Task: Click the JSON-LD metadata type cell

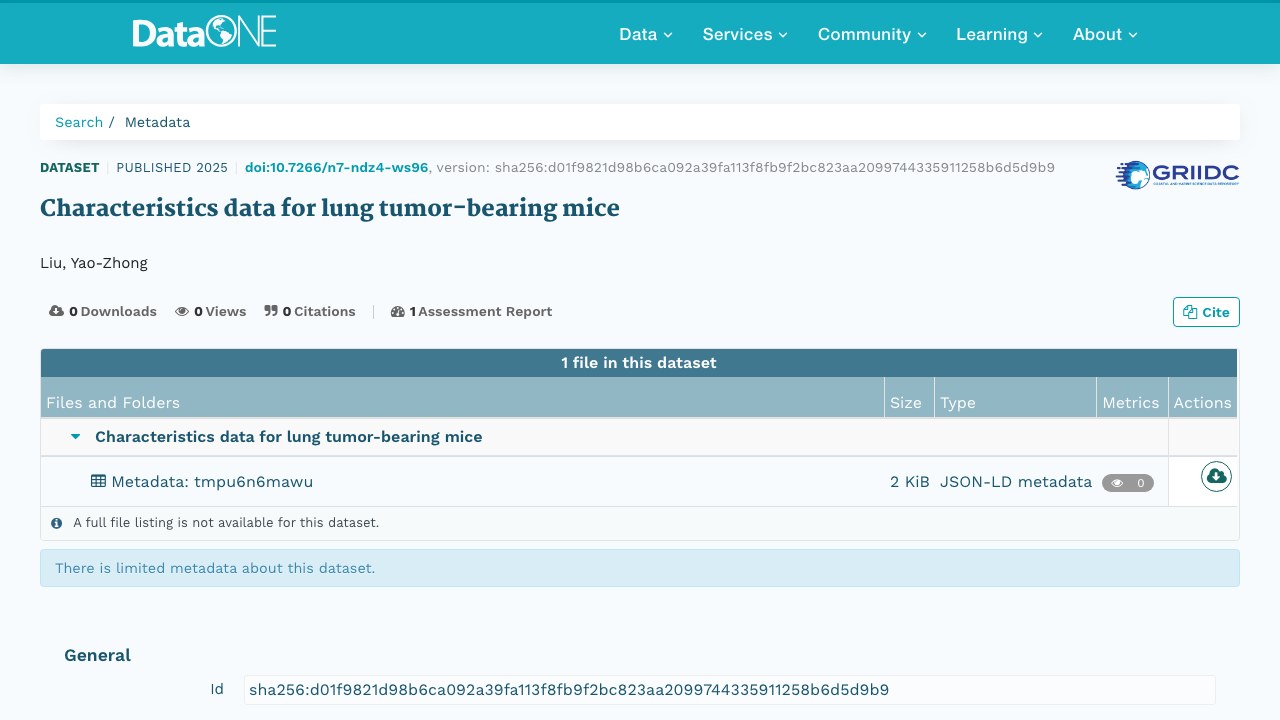Action: [1016, 482]
